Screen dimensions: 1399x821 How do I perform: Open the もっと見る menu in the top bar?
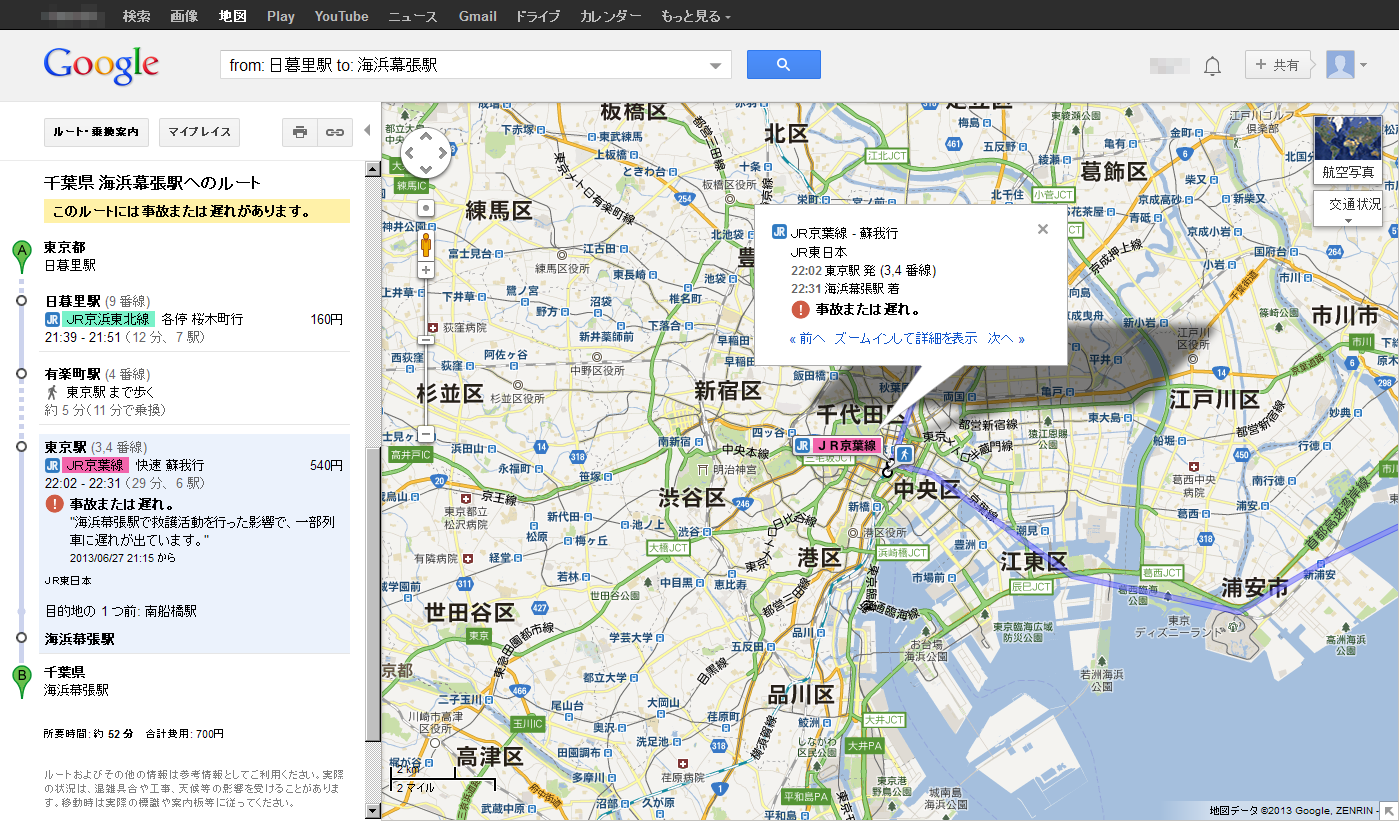point(695,16)
